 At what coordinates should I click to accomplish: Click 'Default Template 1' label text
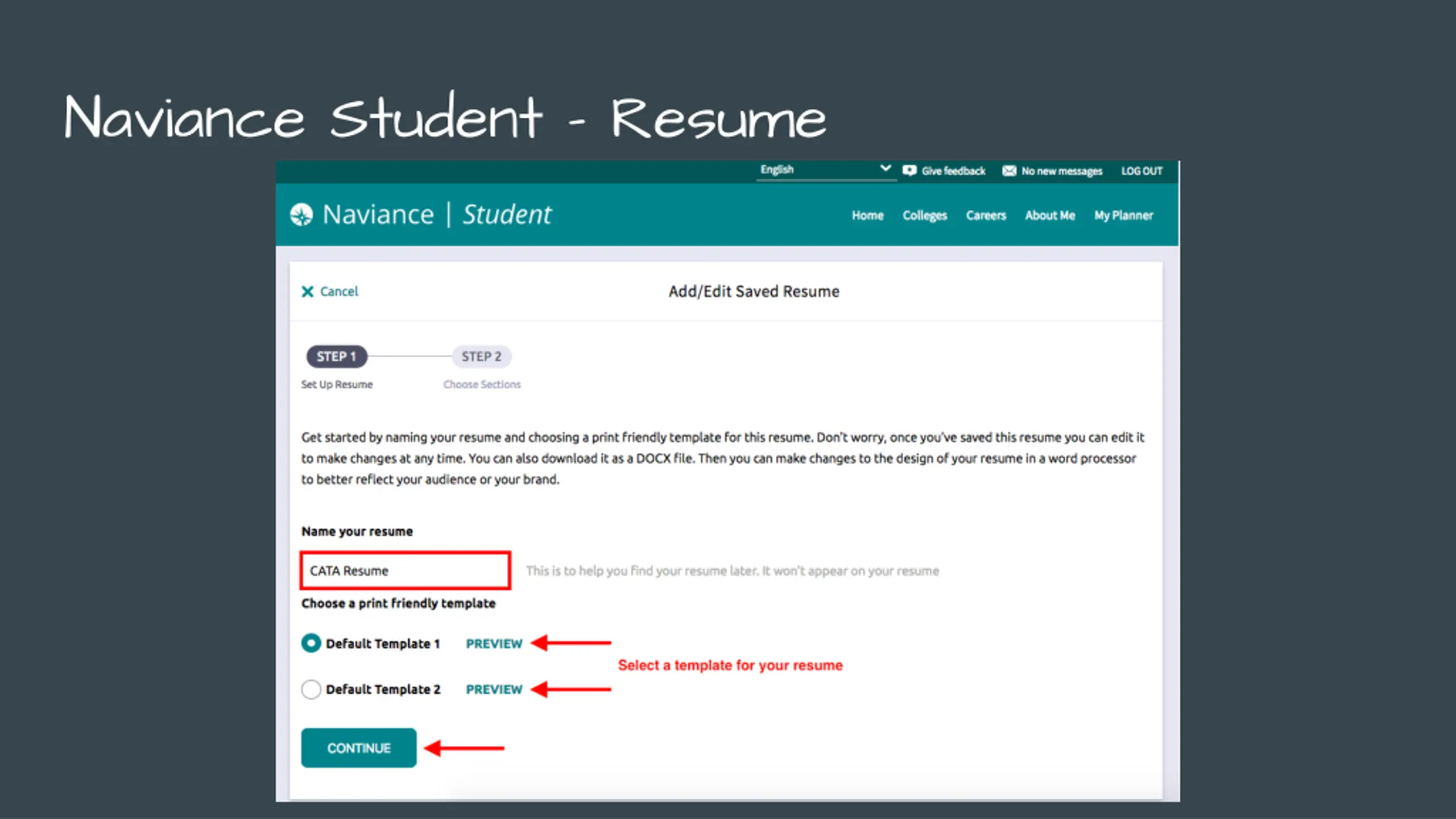pyautogui.click(x=383, y=644)
